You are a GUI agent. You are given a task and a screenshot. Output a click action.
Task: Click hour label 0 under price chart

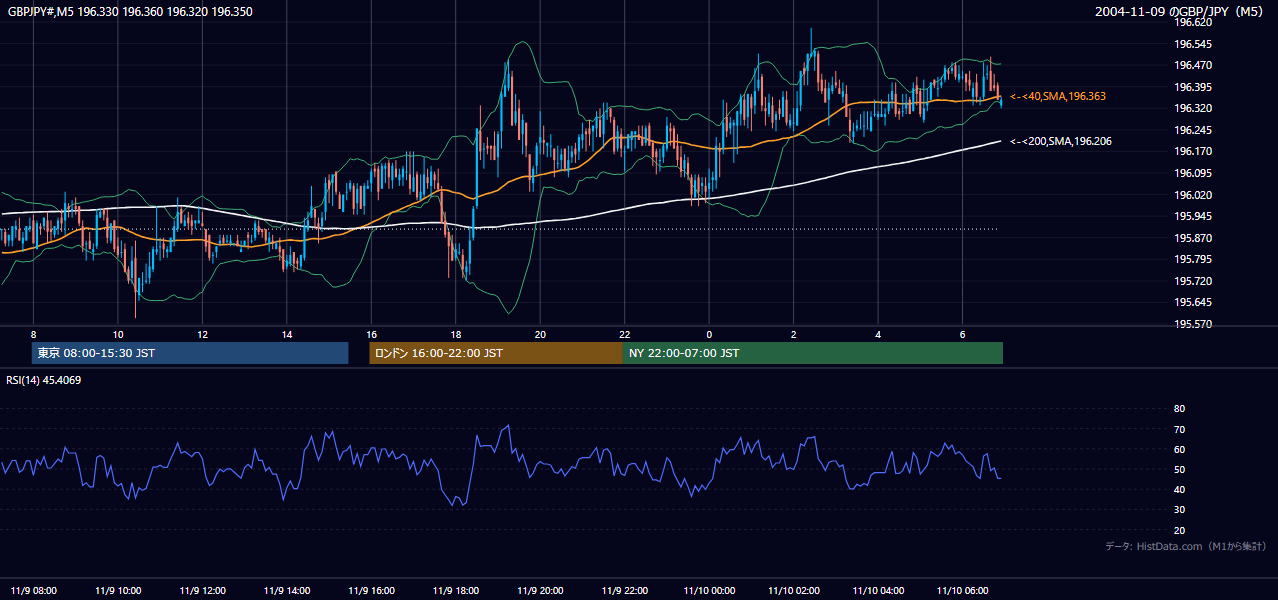(709, 334)
